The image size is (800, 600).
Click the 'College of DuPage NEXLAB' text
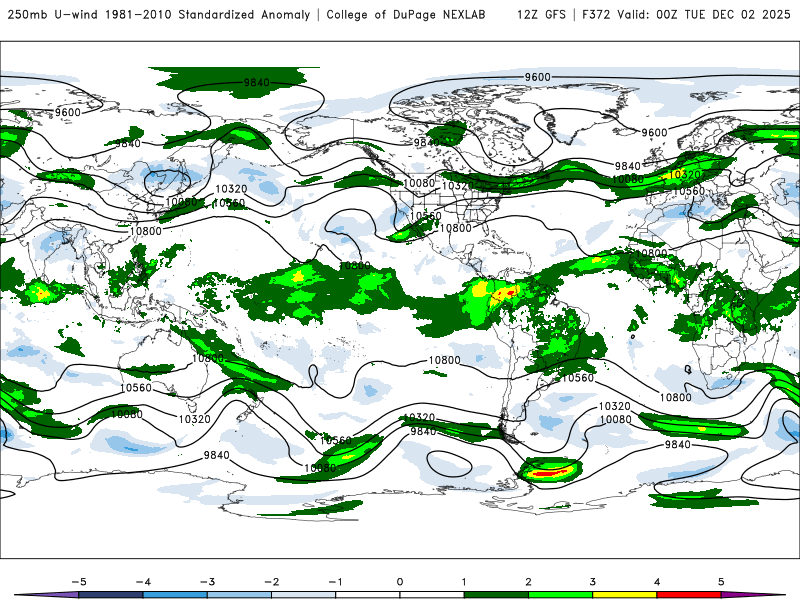(406, 14)
